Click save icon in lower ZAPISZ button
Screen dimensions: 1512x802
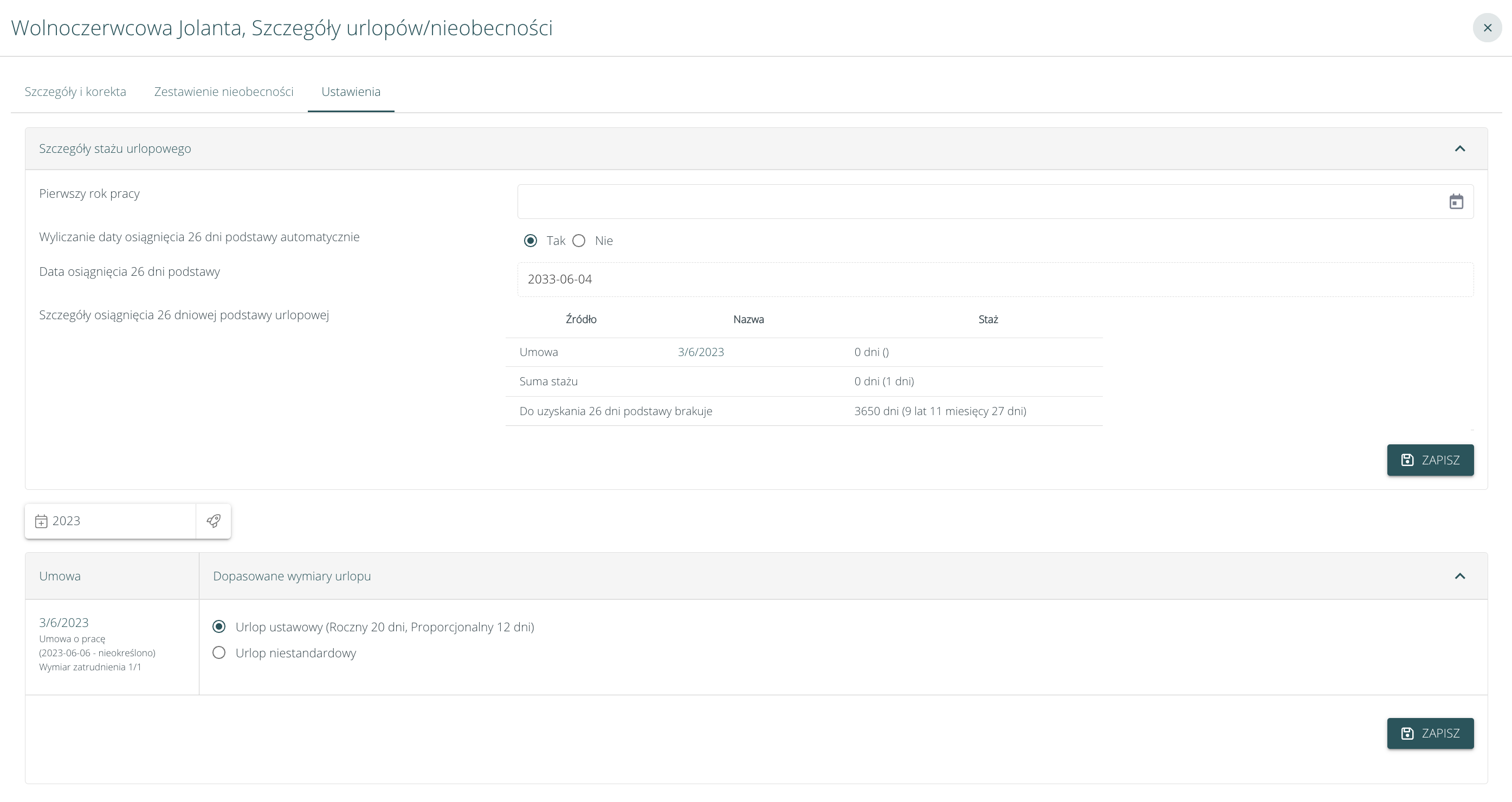1407,733
